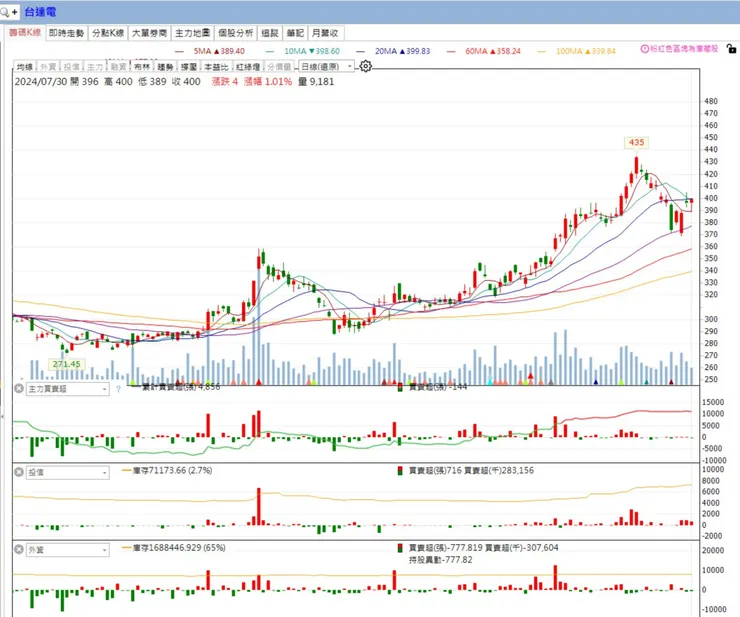This screenshot has width=740, height=617.
Task: Click the 60MA legend entry
Action: pos(484,51)
